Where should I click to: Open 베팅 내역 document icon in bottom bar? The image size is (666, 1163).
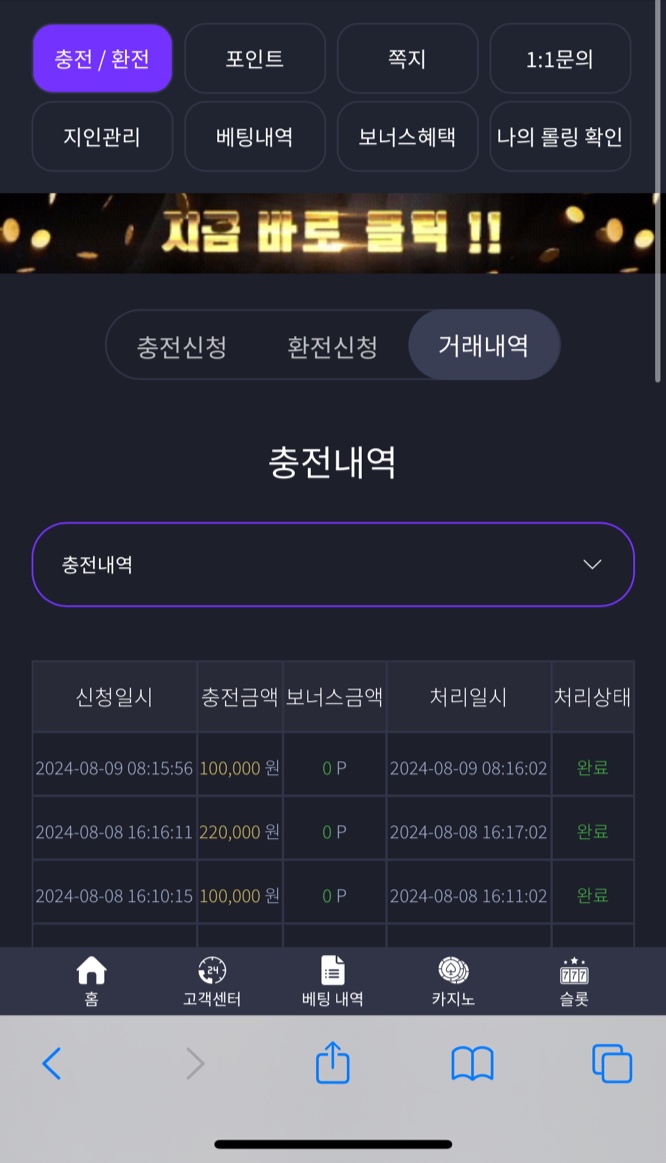[332, 971]
